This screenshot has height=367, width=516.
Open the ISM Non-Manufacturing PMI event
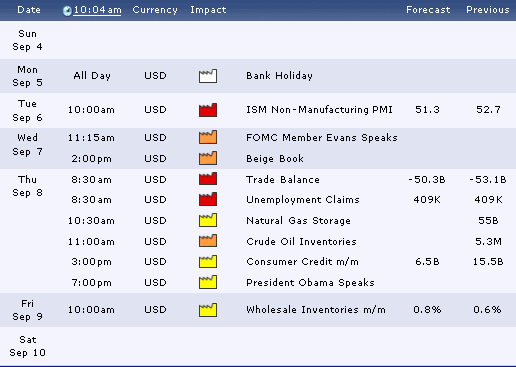pyautogui.click(x=319, y=110)
